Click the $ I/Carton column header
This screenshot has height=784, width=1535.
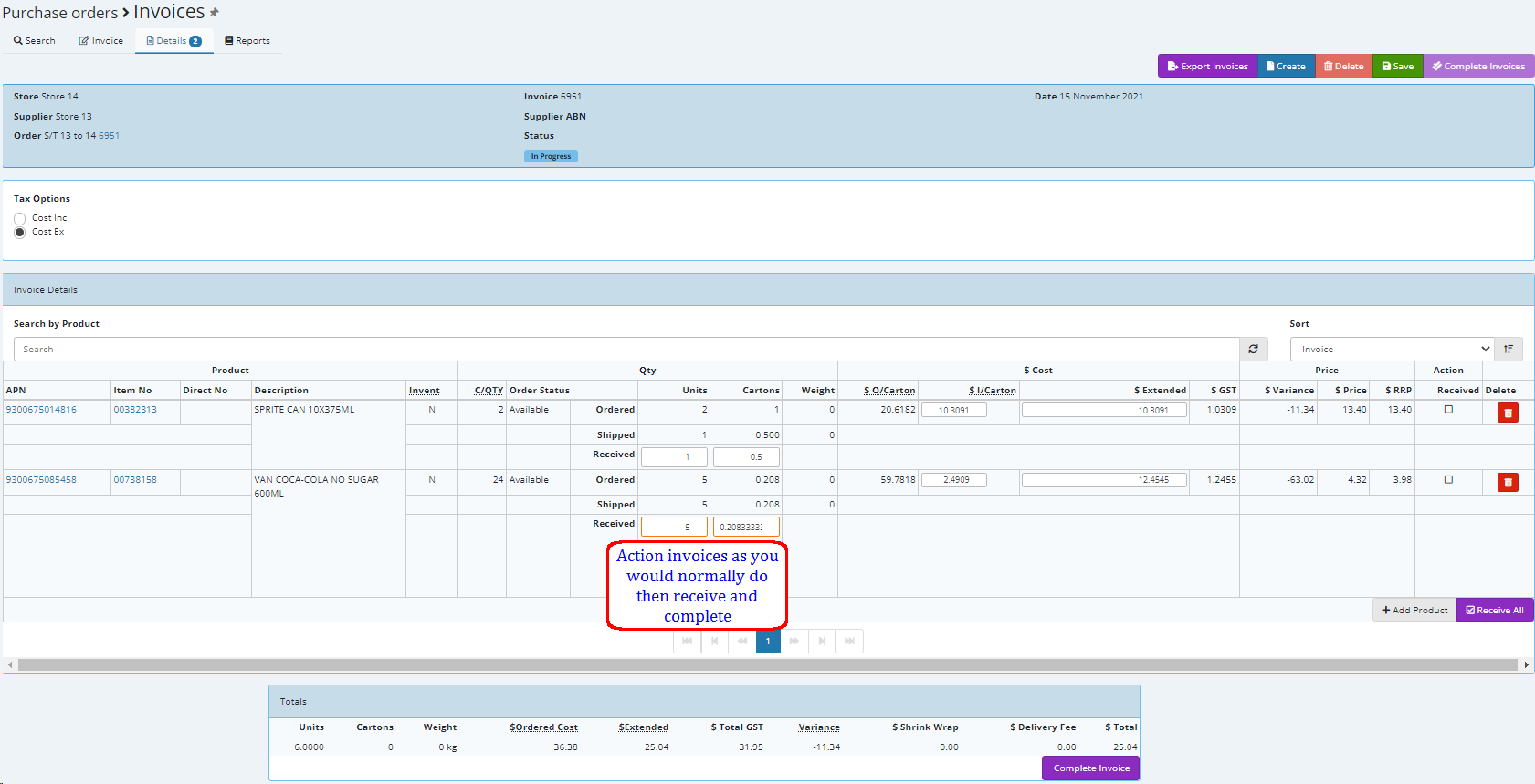[993, 391]
